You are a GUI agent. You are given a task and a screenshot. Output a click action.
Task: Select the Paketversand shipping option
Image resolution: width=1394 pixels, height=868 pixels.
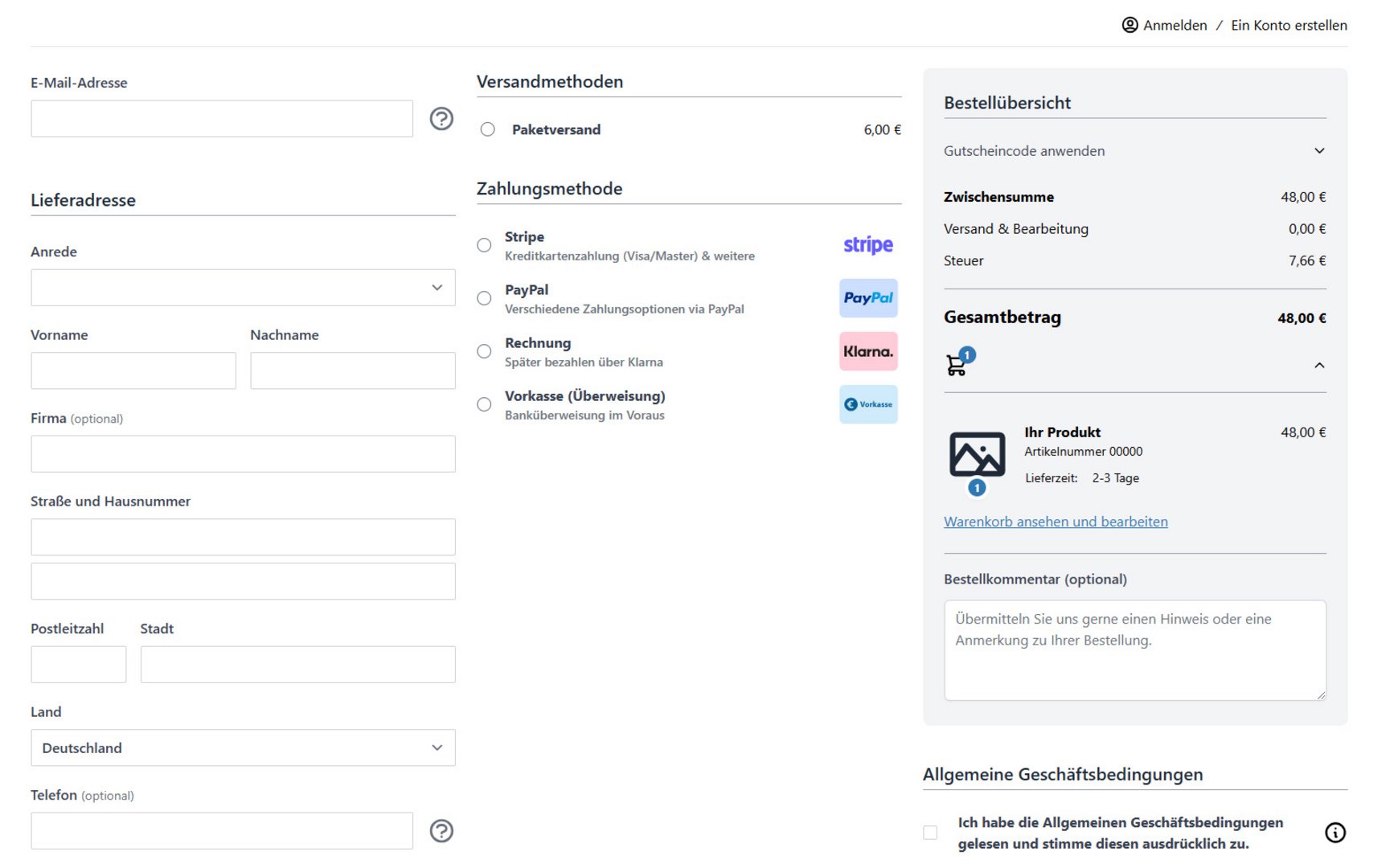tap(488, 129)
